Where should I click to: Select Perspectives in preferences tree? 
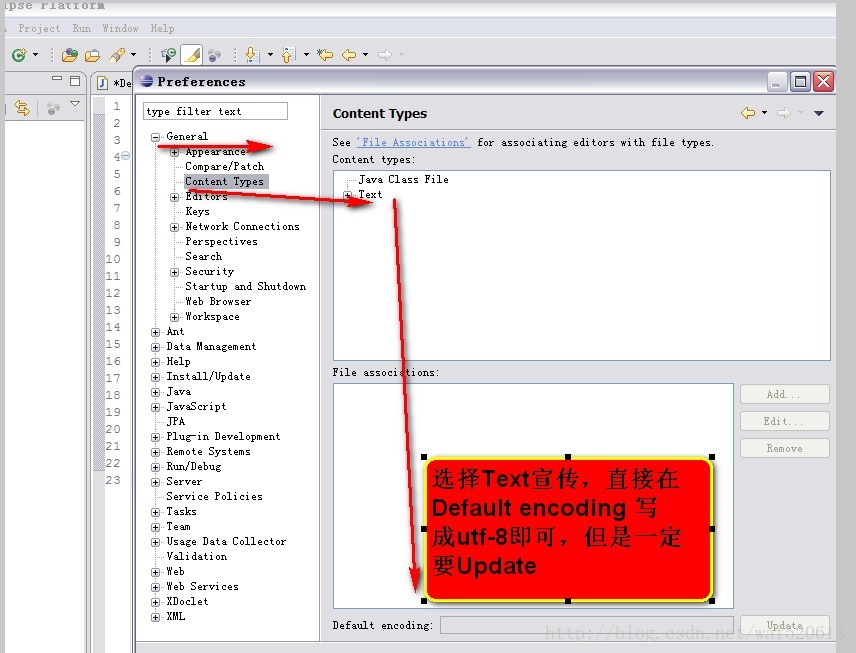pos(221,241)
